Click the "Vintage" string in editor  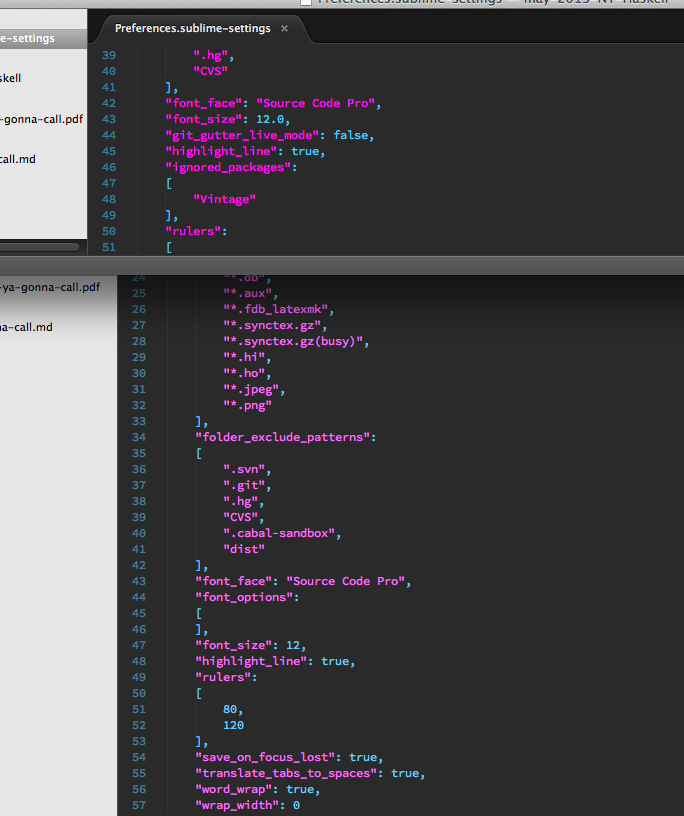click(224, 199)
